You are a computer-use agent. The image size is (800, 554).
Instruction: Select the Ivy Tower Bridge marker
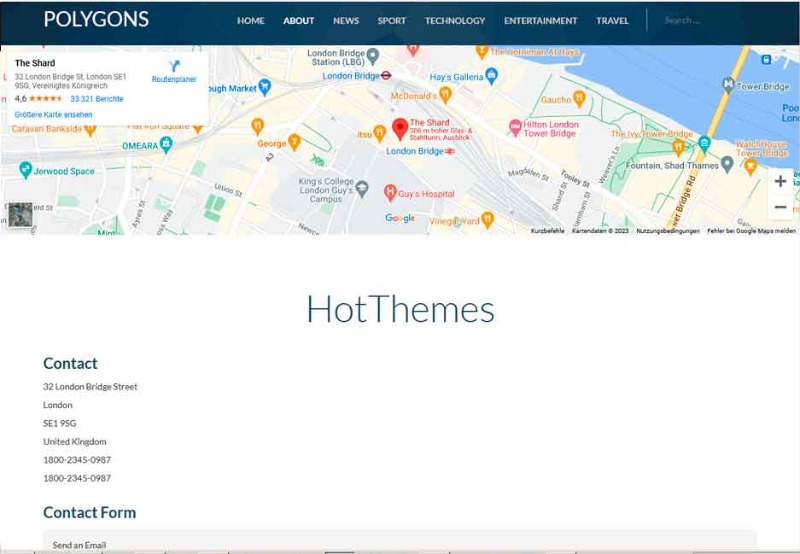(678, 147)
